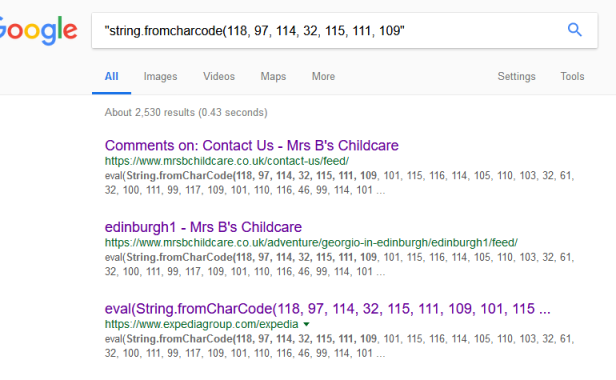616x380 pixels.
Task: Click the 'About 2,530 results' count text
Action: (186, 112)
